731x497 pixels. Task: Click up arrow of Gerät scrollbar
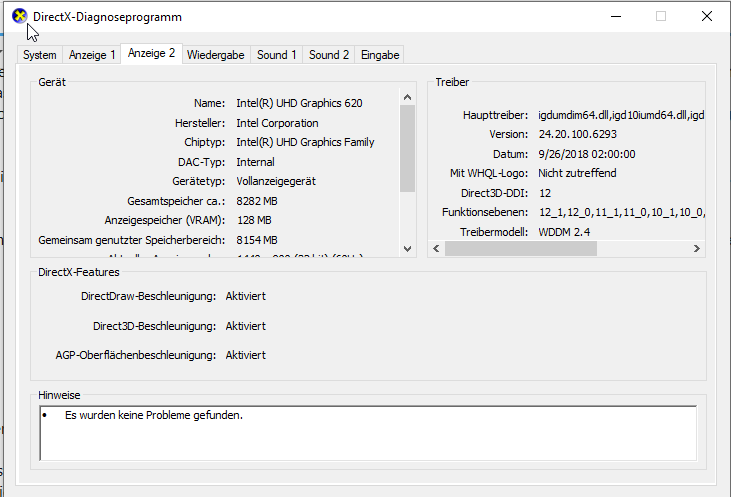[407, 97]
